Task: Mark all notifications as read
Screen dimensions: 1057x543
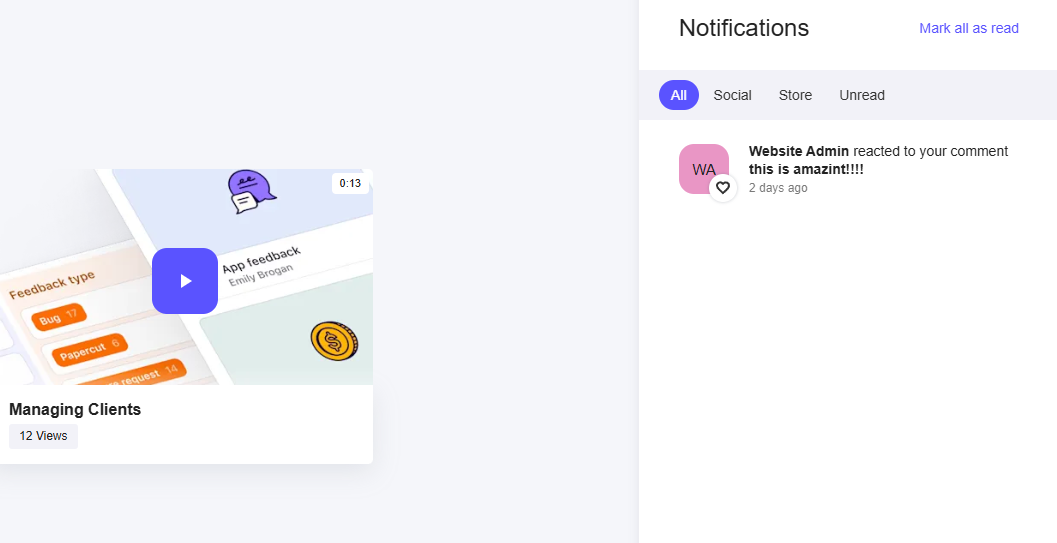Action: 968,28
